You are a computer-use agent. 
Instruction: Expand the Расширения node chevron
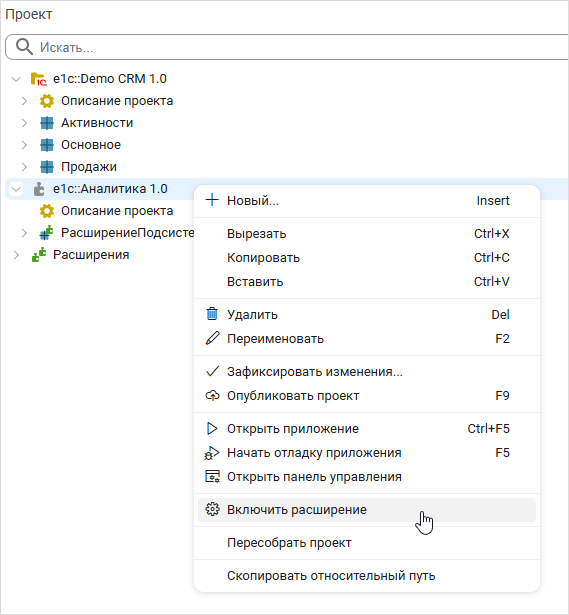pos(16,255)
